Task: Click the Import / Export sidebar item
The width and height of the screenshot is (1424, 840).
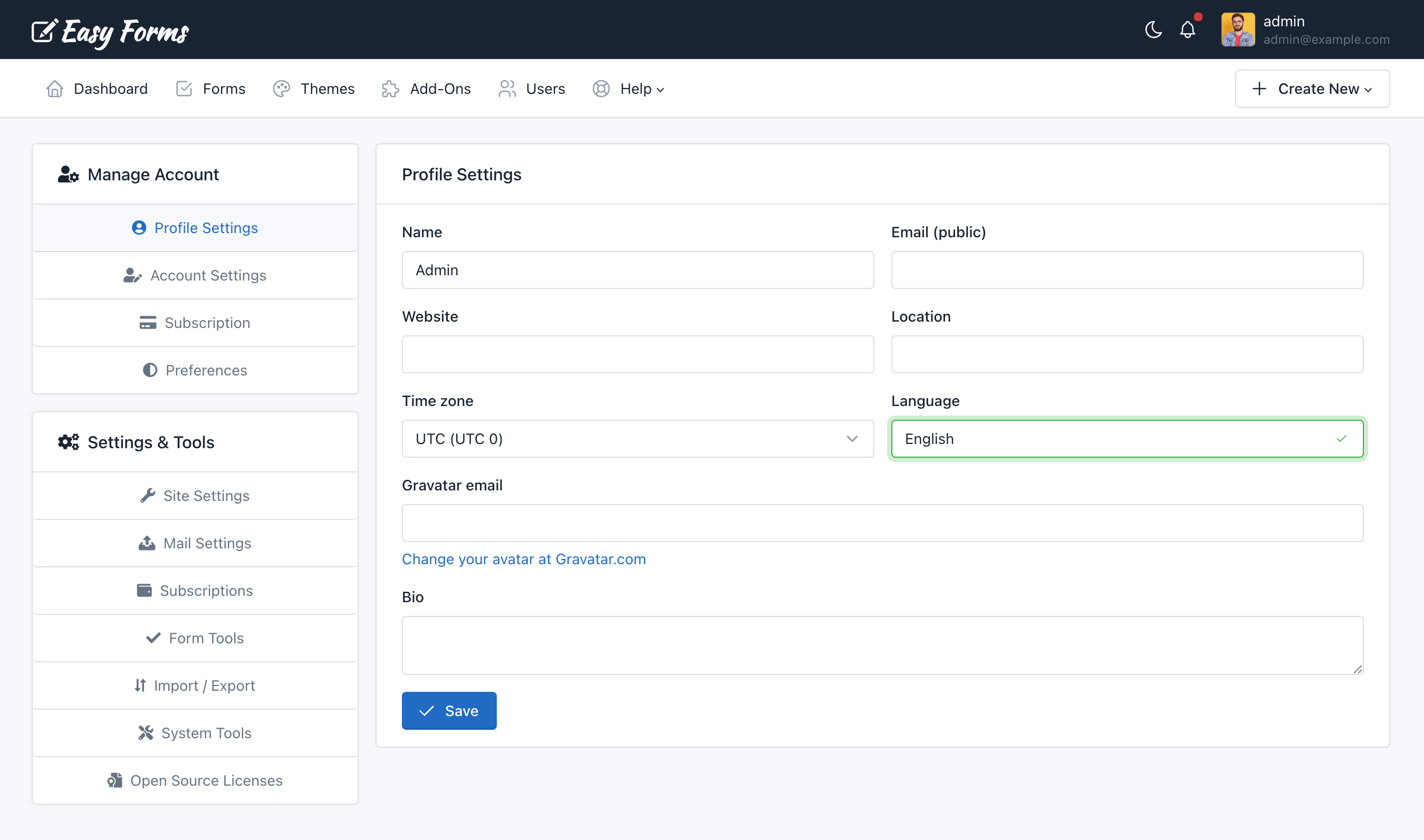Action: pos(195,685)
